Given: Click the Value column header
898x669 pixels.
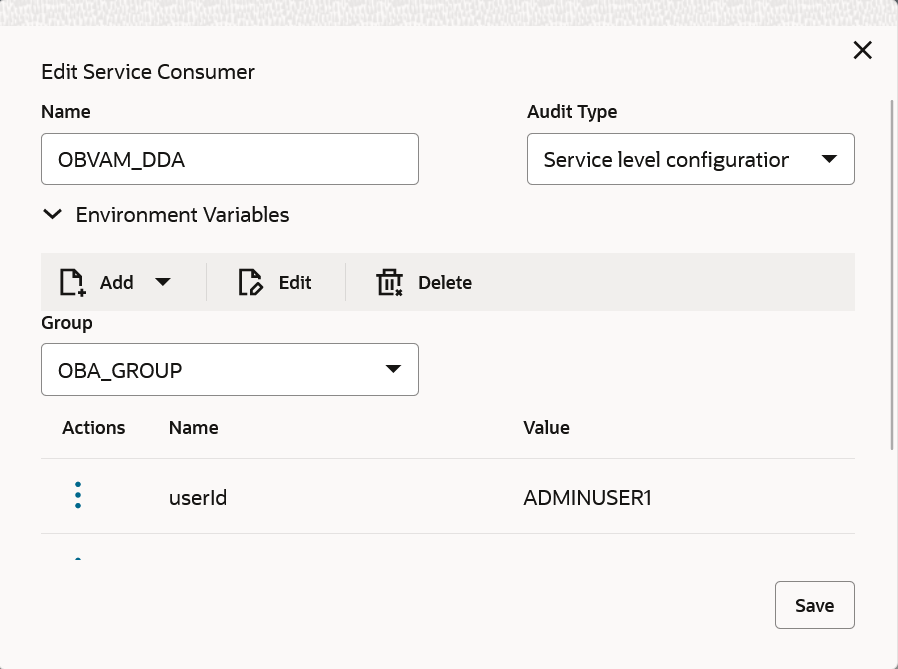Looking at the screenshot, I should tap(546, 428).
